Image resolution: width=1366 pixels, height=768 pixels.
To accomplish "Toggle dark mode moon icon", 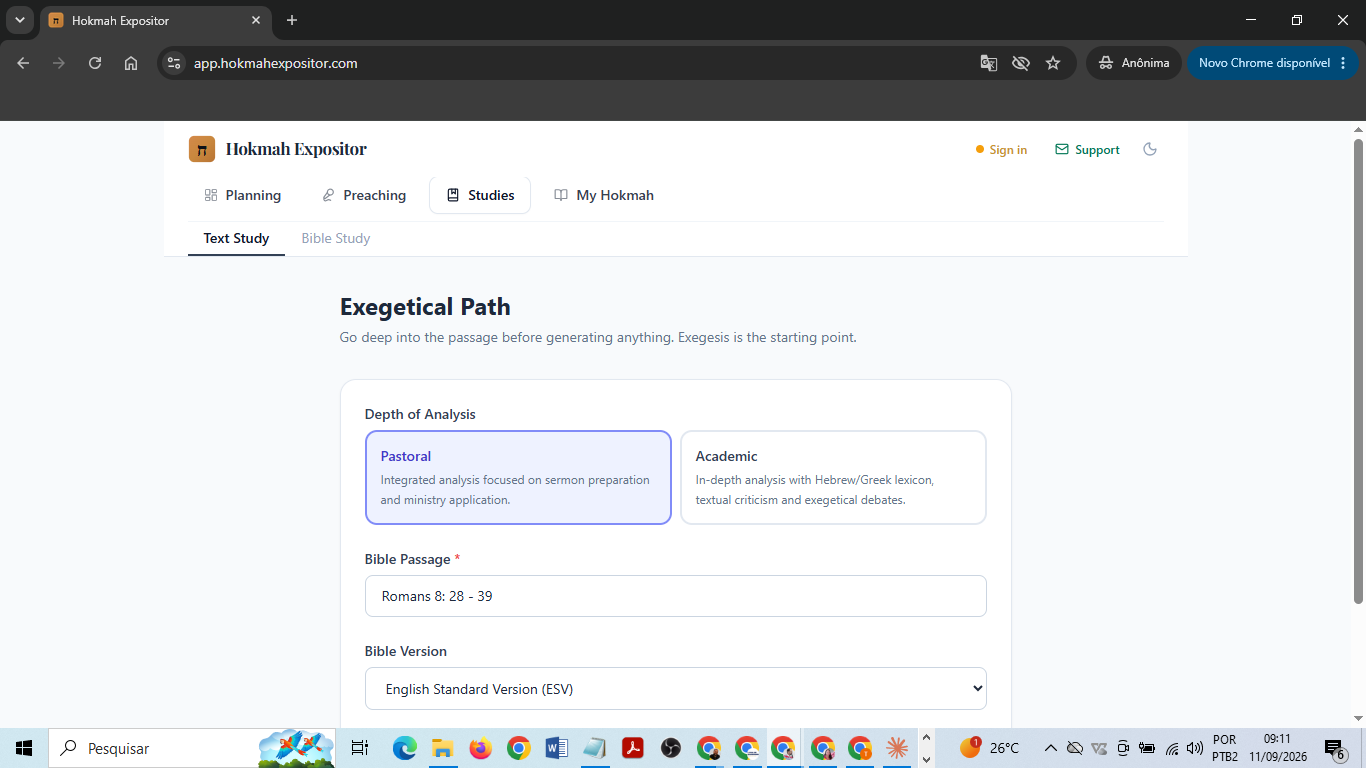I will [x=1150, y=149].
